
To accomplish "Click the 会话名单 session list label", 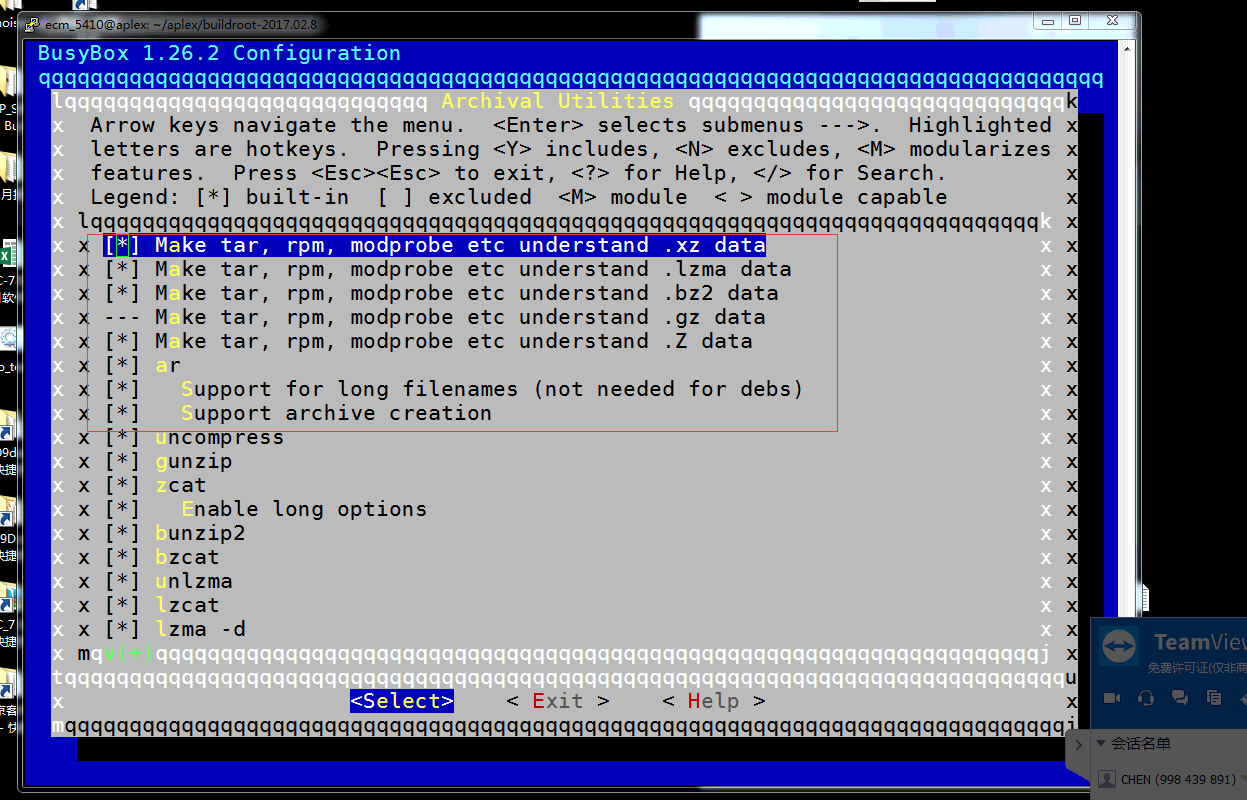I will pyautogui.click(x=1141, y=743).
